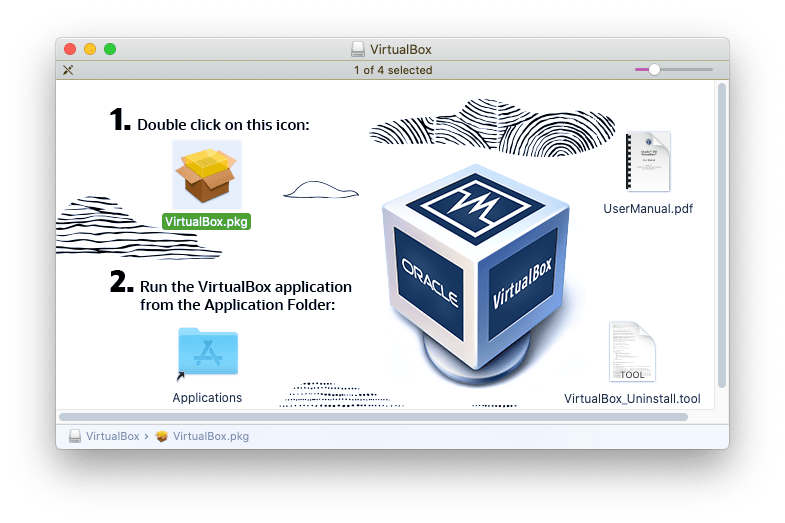
Task: Click the icon size slider knob
Action: (654, 70)
